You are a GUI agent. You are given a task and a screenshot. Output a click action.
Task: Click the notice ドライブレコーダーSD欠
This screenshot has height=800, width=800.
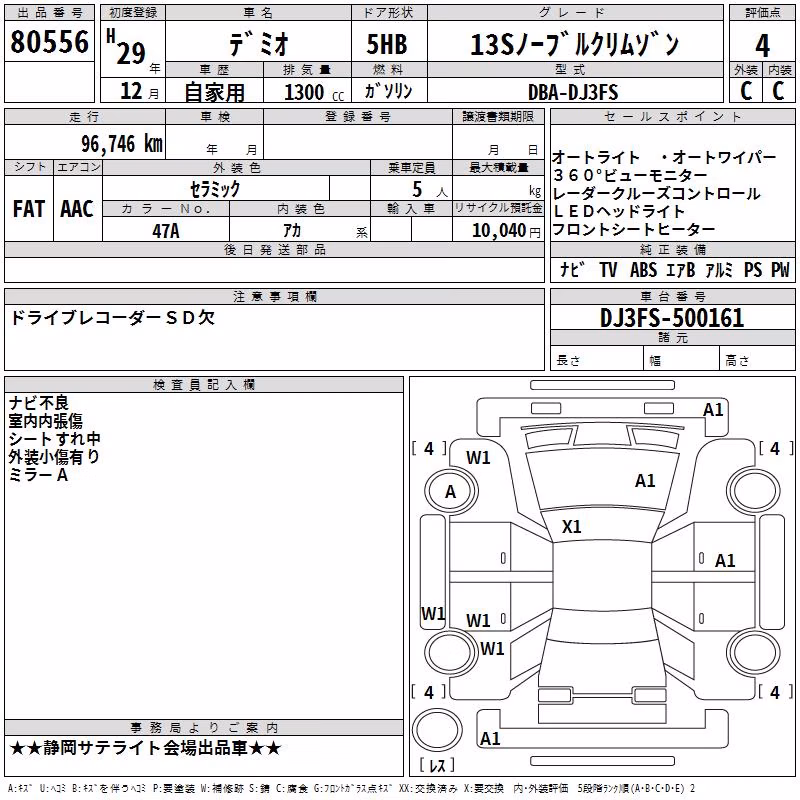112,318
